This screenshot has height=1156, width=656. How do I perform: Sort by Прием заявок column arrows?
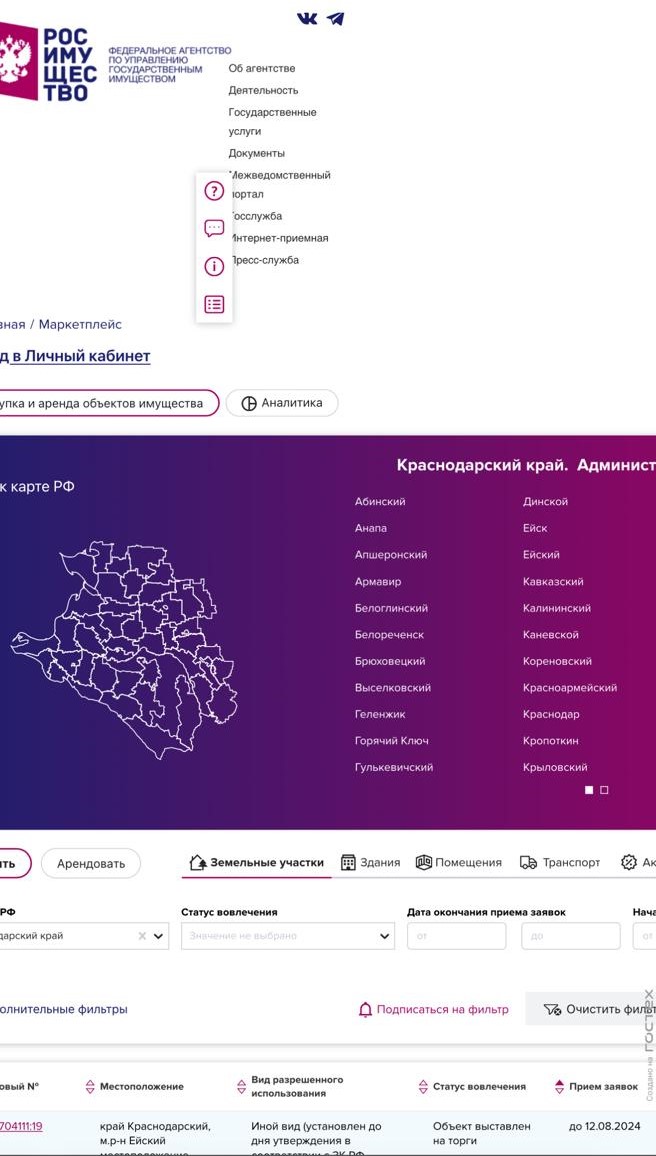tap(559, 1086)
